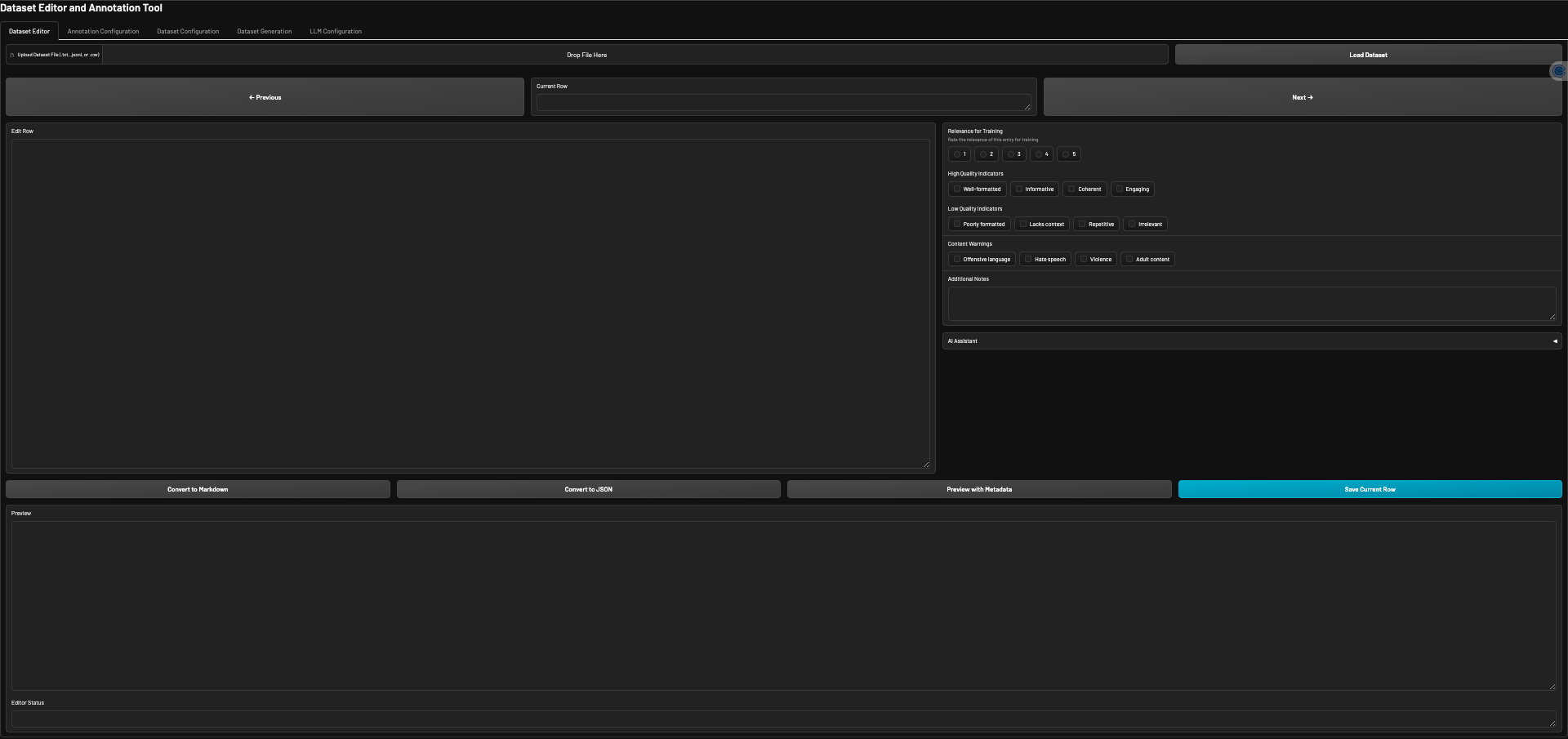
Task: Select relevance rating 2
Action: tap(983, 154)
